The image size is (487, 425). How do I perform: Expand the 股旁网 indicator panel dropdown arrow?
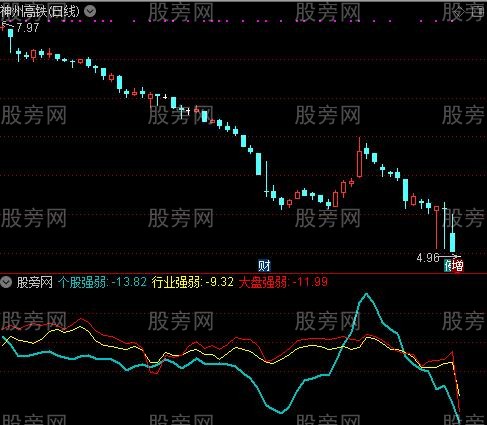(6, 282)
